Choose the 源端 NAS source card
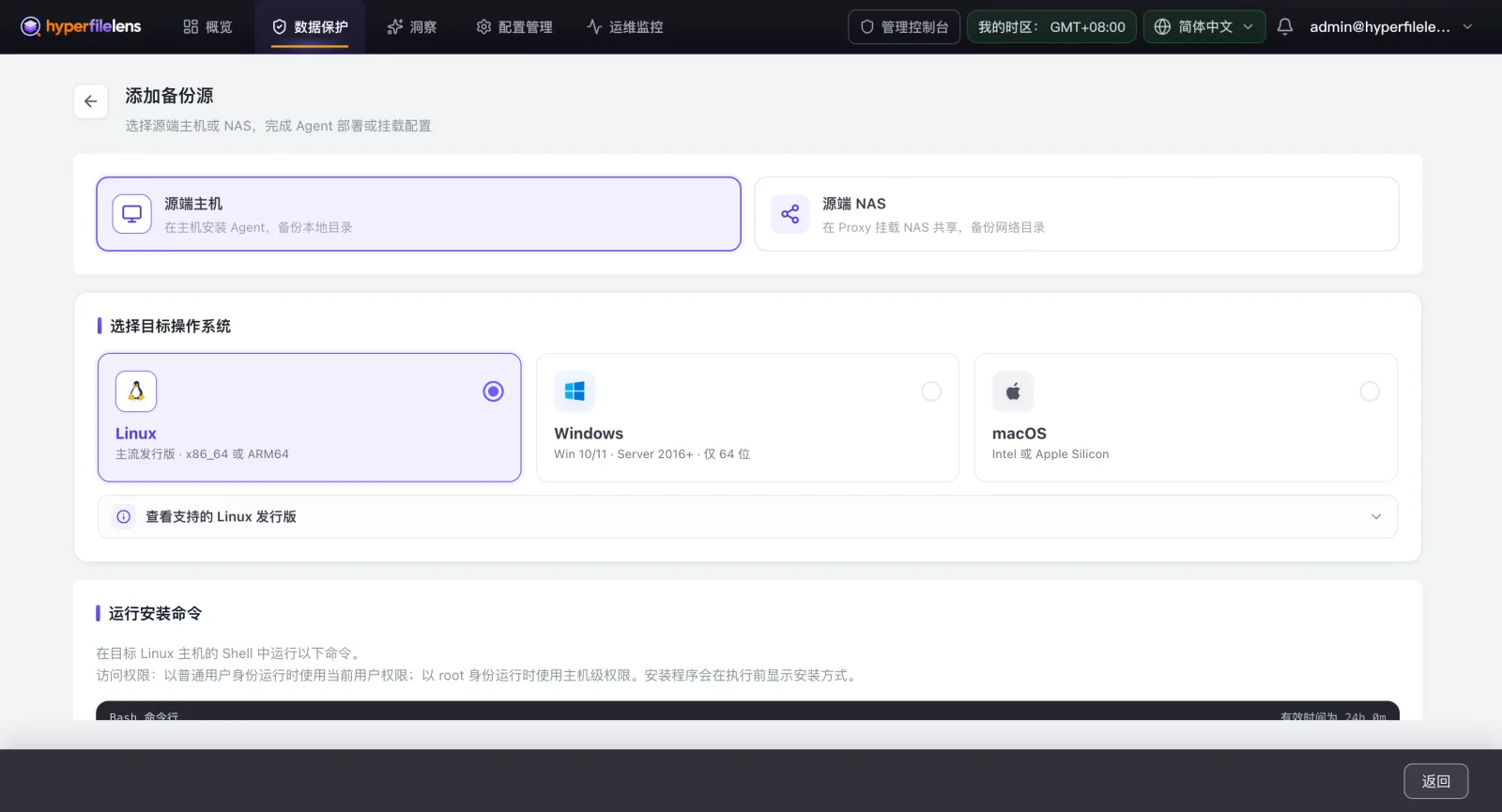 tap(1077, 214)
